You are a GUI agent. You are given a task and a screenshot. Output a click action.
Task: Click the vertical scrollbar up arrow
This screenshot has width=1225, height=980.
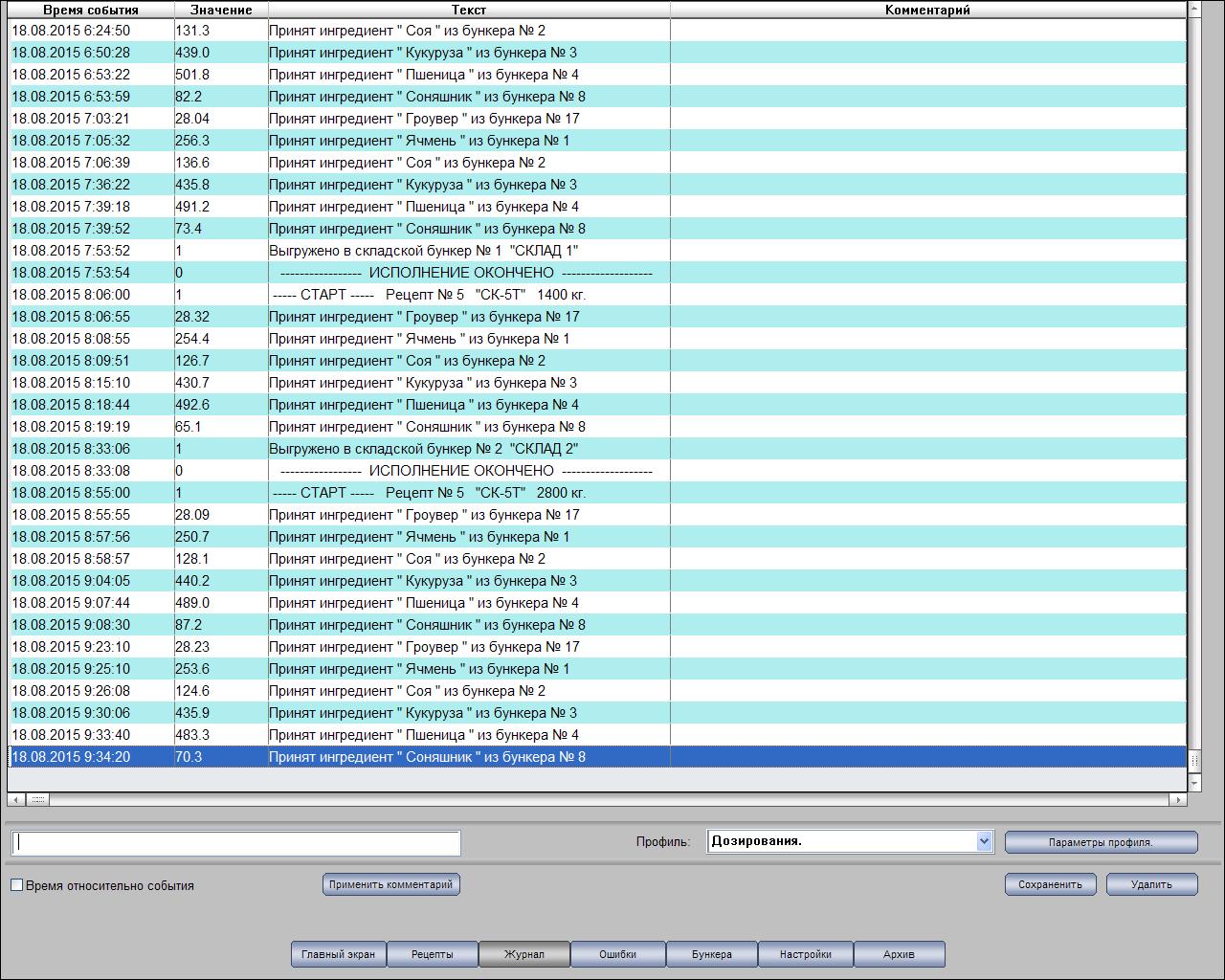[1193, 9]
